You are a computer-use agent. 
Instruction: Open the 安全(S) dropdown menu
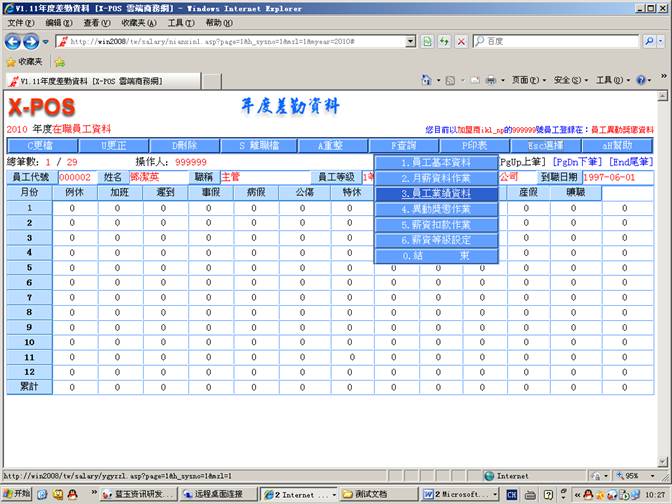click(567, 80)
